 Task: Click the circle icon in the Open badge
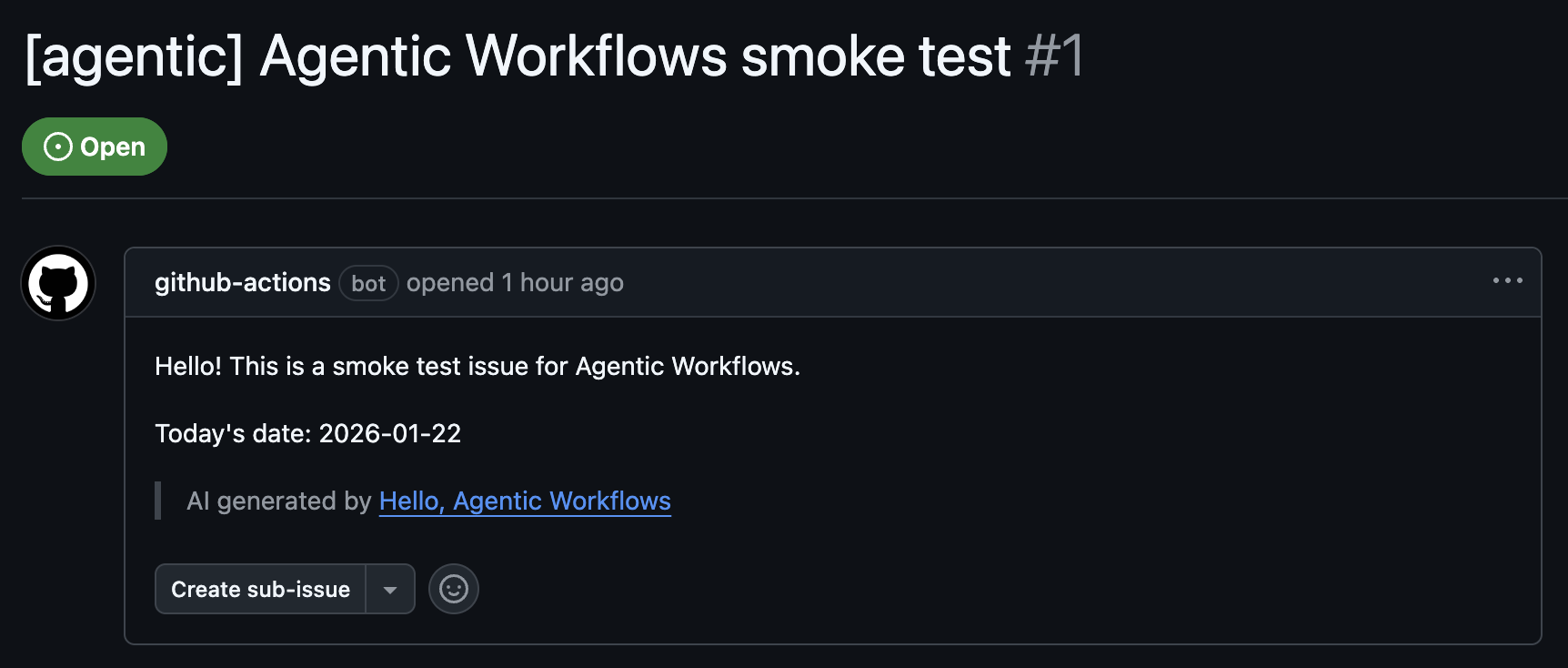pyautogui.click(x=58, y=147)
